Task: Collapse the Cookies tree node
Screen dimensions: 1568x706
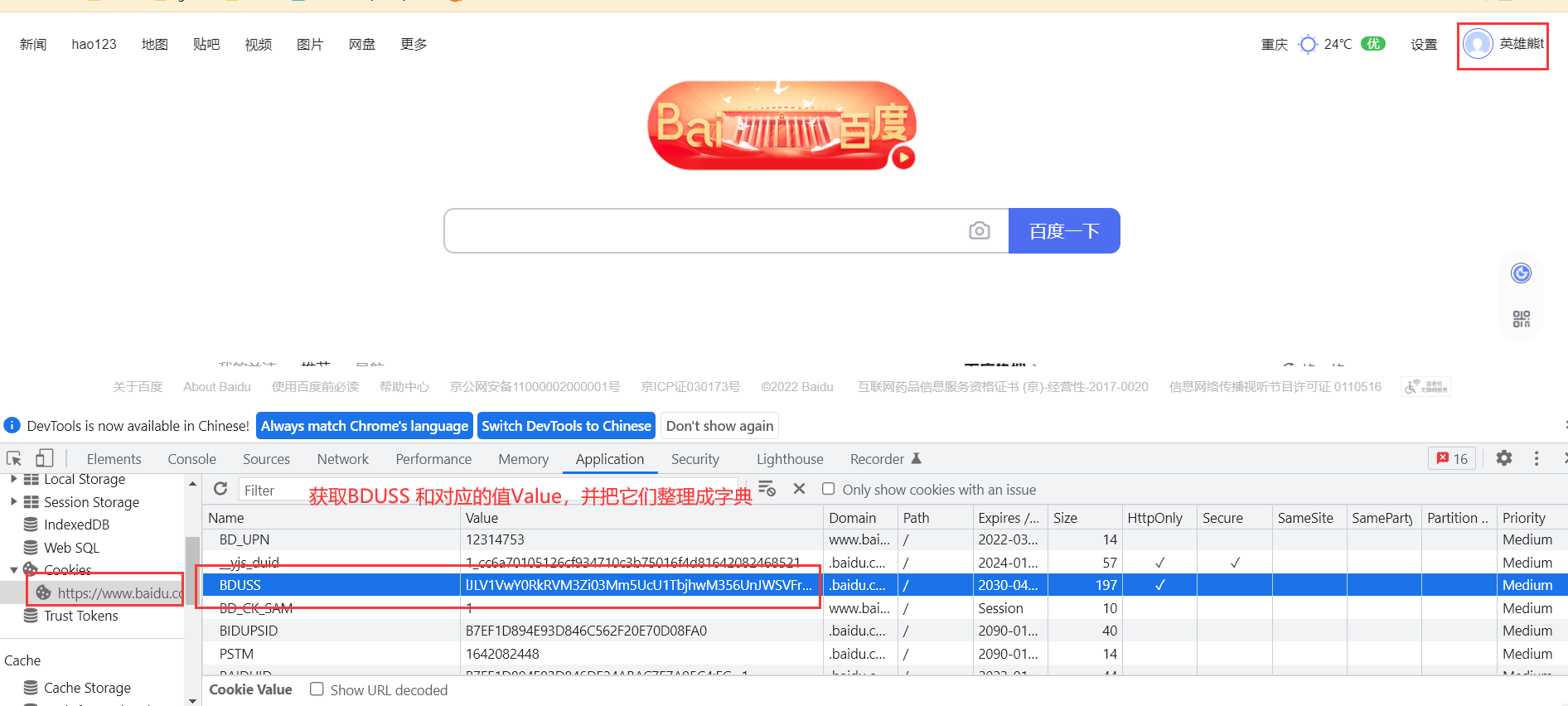Action: 13,570
